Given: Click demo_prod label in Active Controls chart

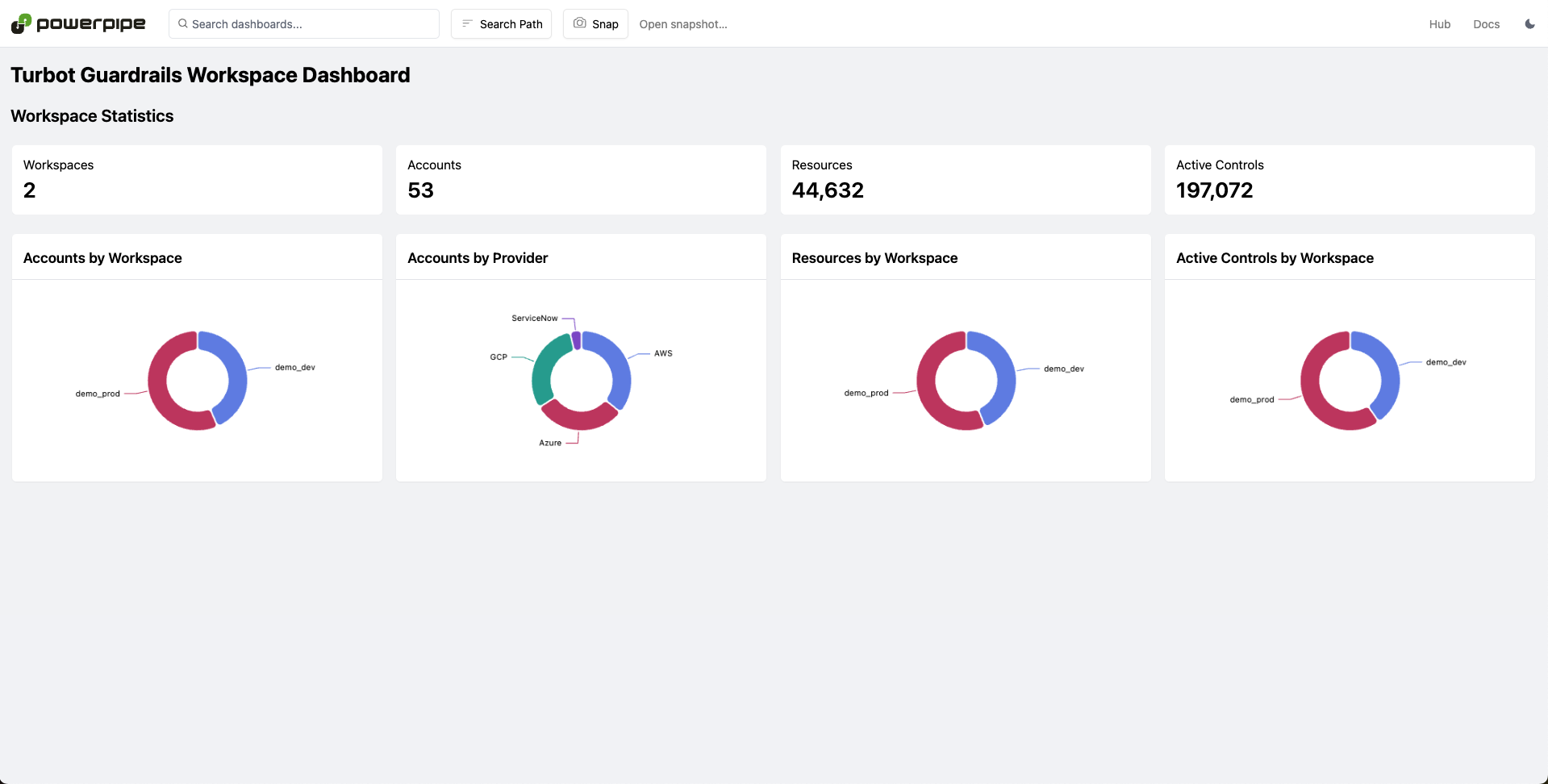Looking at the screenshot, I should (1252, 399).
